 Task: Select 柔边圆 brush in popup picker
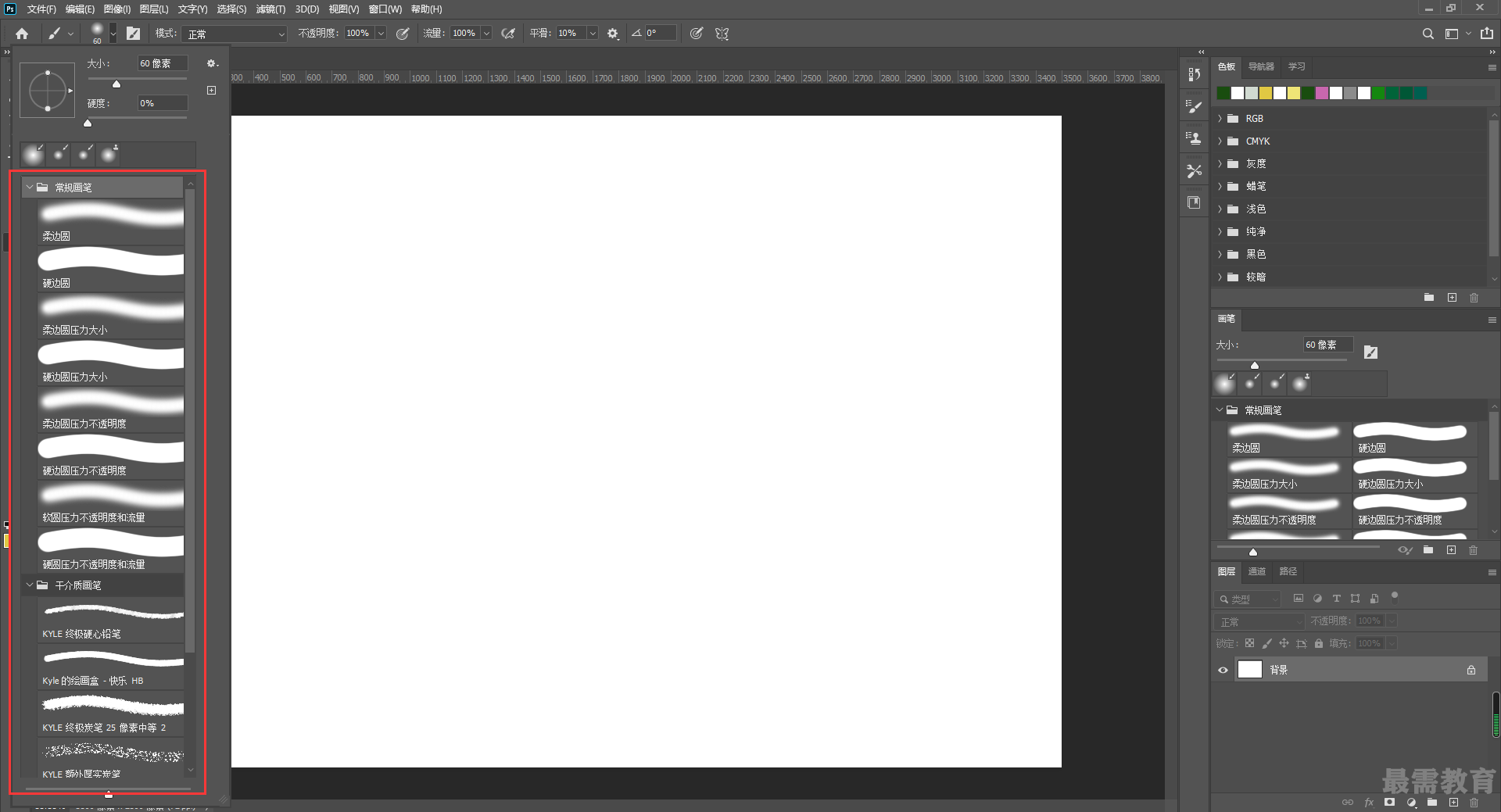110,222
